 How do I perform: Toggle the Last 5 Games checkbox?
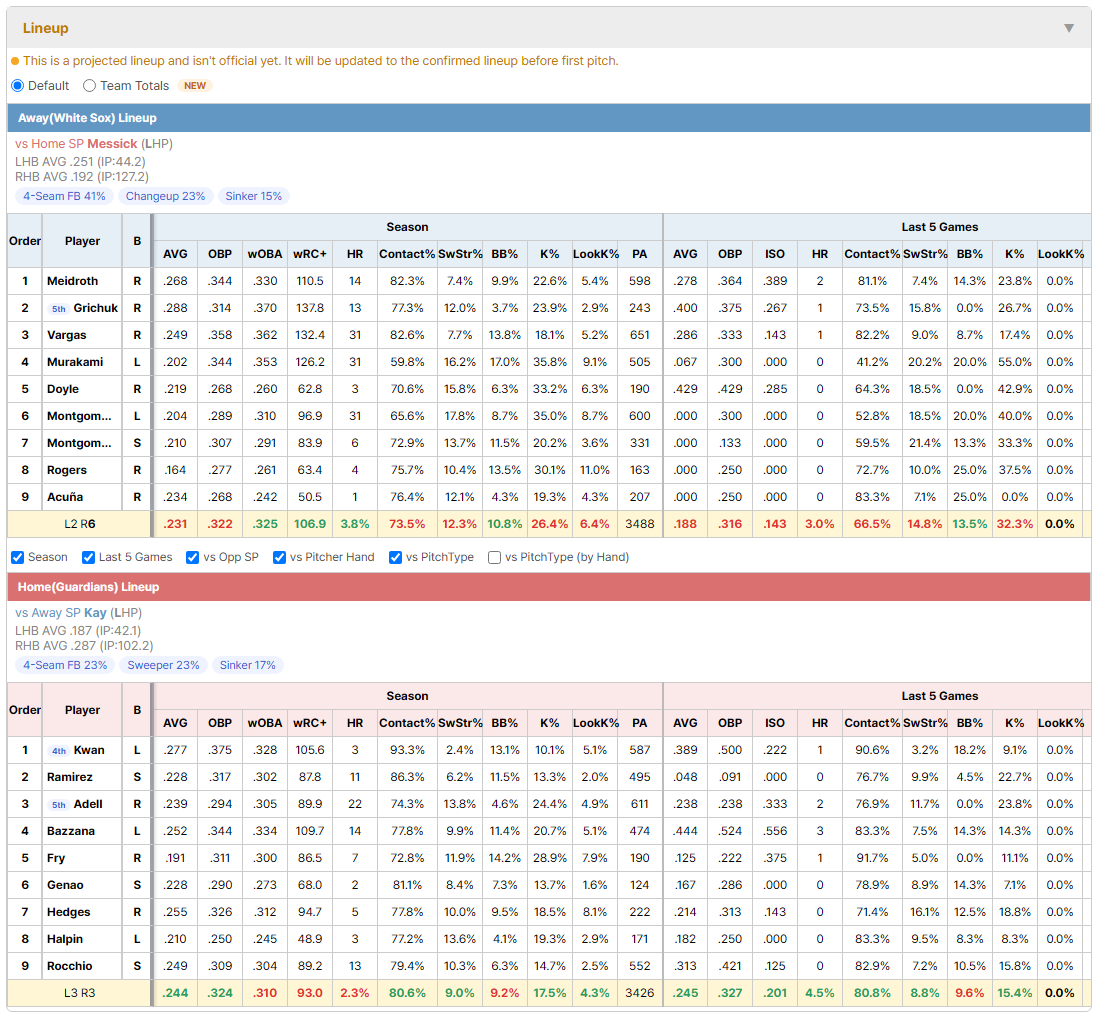click(x=88, y=557)
